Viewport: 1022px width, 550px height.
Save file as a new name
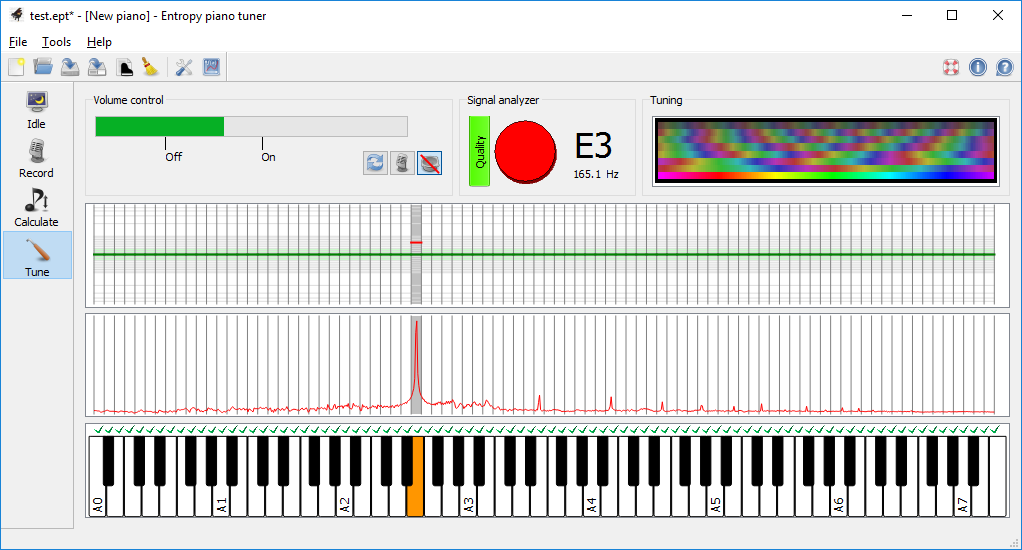pyautogui.click(x=97, y=67)
